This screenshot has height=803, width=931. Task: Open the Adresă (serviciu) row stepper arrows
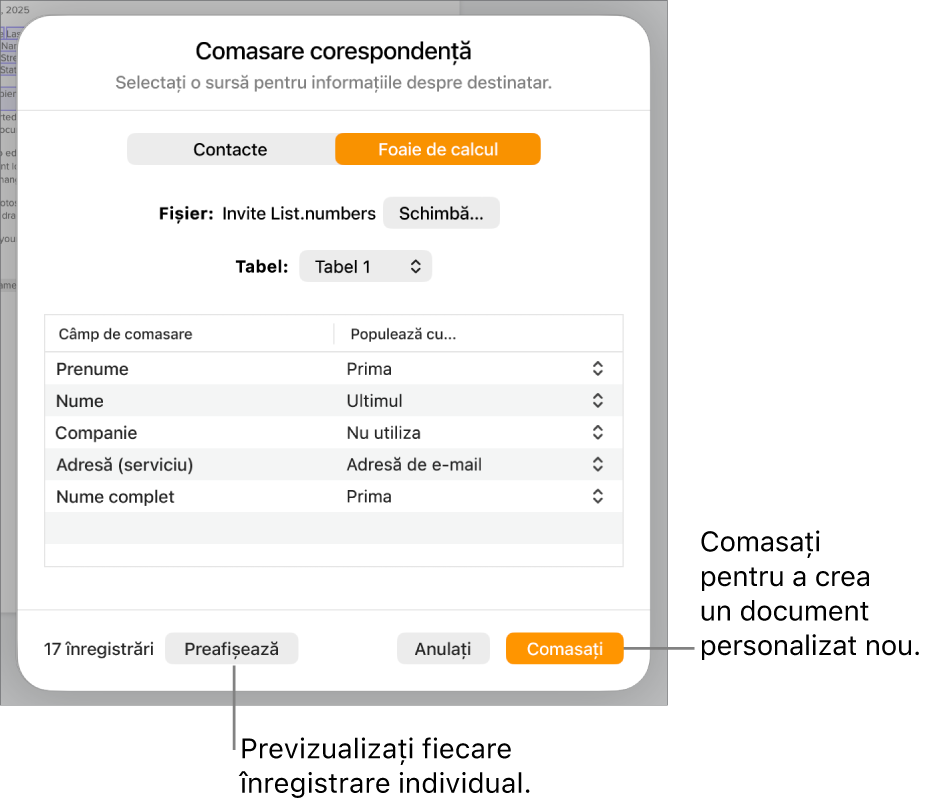pyautogui.click(x=598, y=464)
